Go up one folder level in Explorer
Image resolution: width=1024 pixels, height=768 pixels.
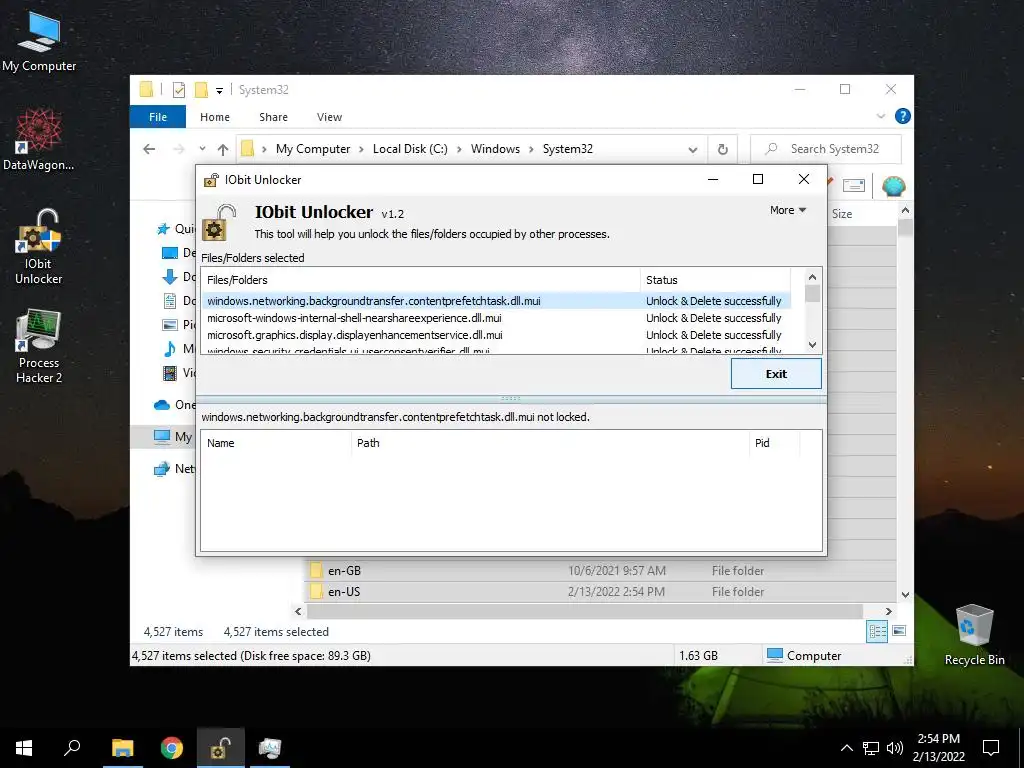[223, 150]
